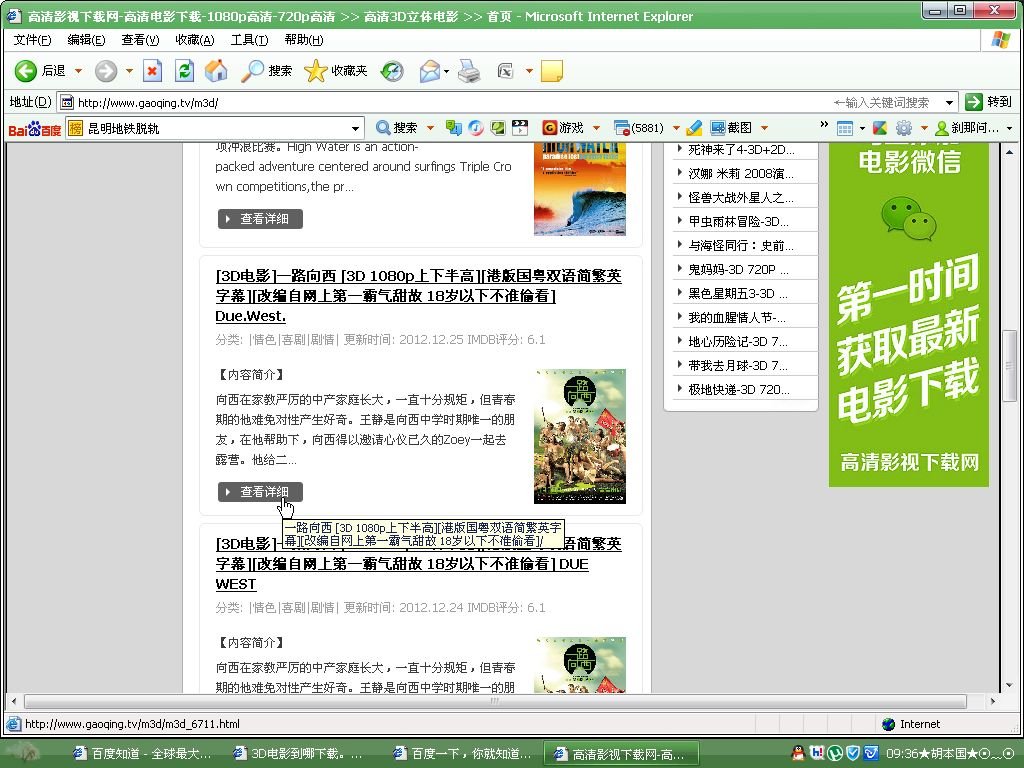This screenshot has width=1024, height=768.
Task: Expand the 后退 back button dropdown arrow
Action: click(77, 71)
